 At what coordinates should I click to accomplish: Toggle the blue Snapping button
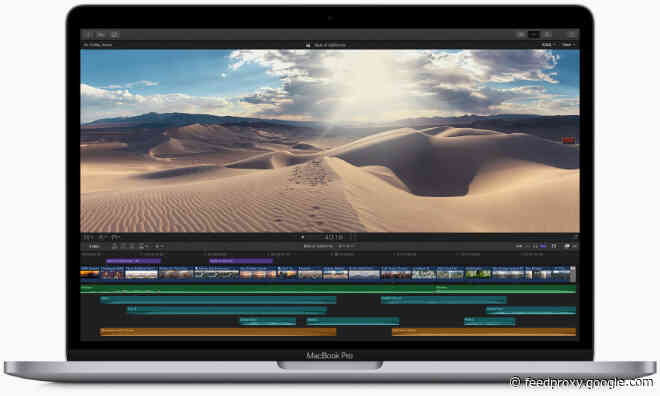[543, 246]
